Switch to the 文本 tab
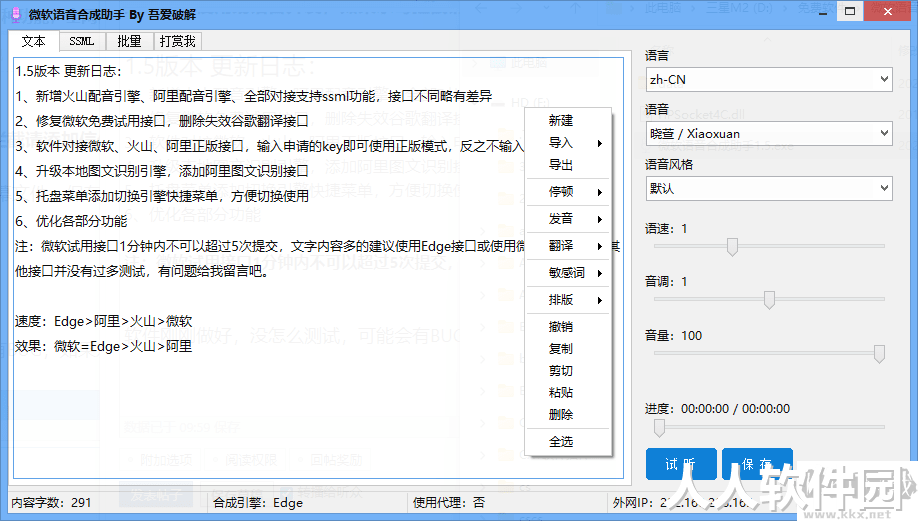Image resolution: width=918 pixels, height=521 pixels. click(x=33, y=42)
